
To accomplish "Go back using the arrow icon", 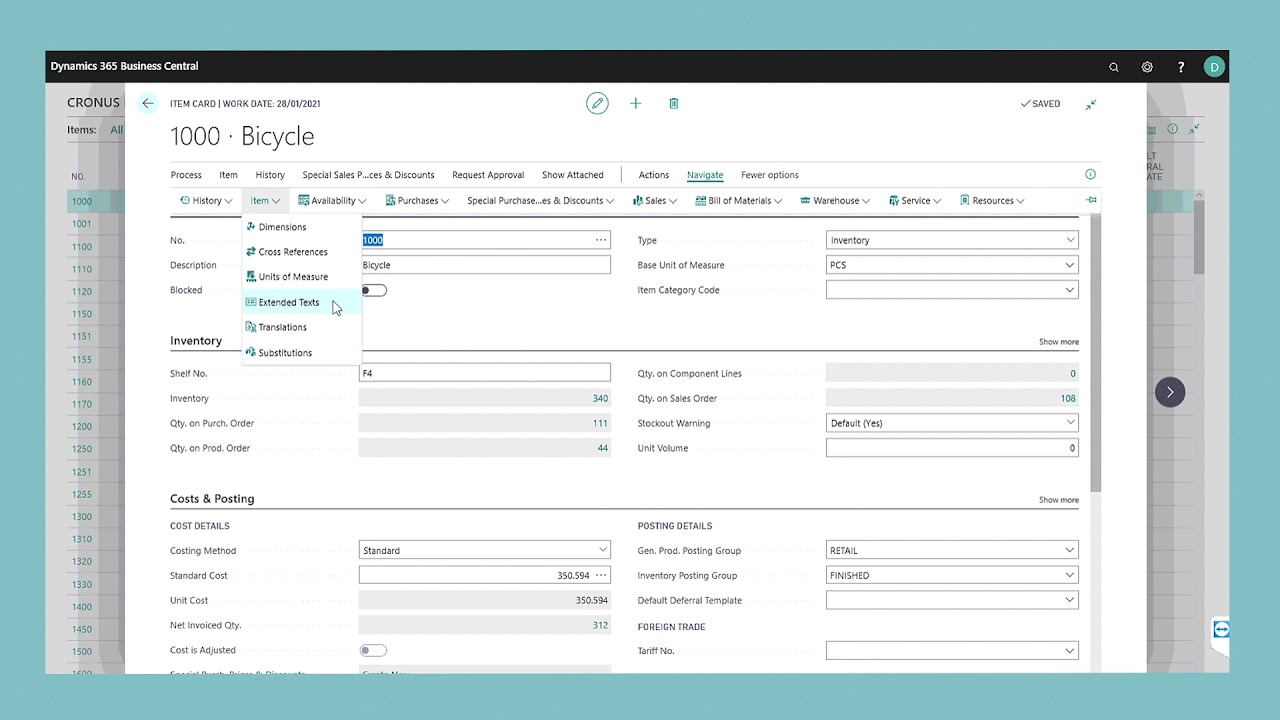I will pyautogui.click(x=148, y=103).
